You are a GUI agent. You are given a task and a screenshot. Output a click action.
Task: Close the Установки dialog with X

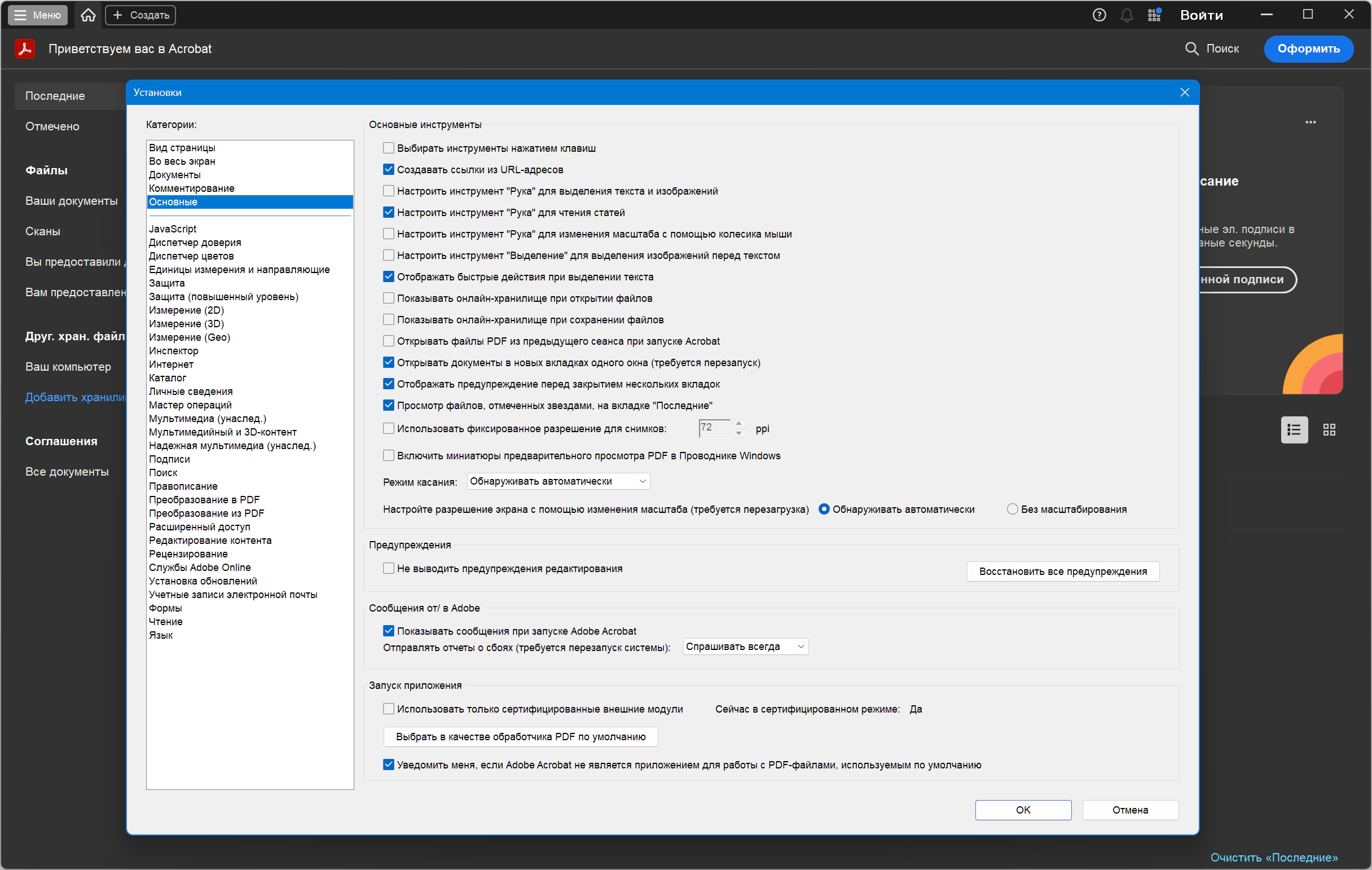tap(1185, 93)
